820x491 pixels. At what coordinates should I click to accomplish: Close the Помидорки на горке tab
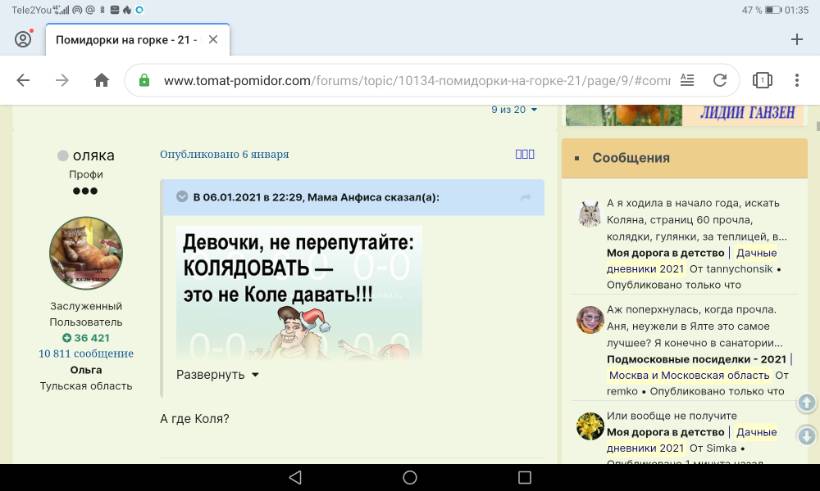(215, 40)
